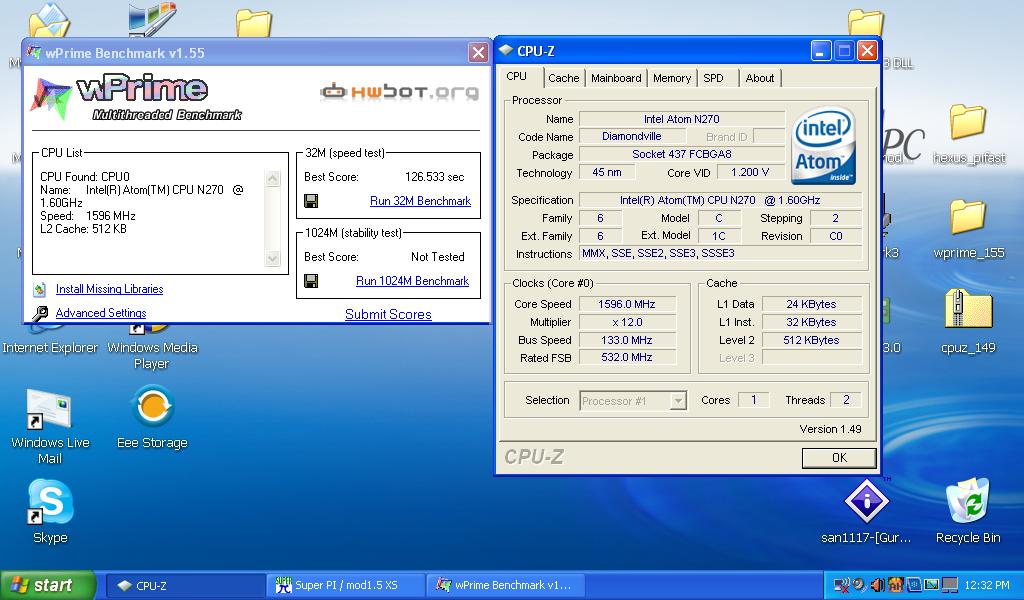1024x600 pixels.
Task: Open the Memory tab in CPU-Z
Action: tap(671, 78)
